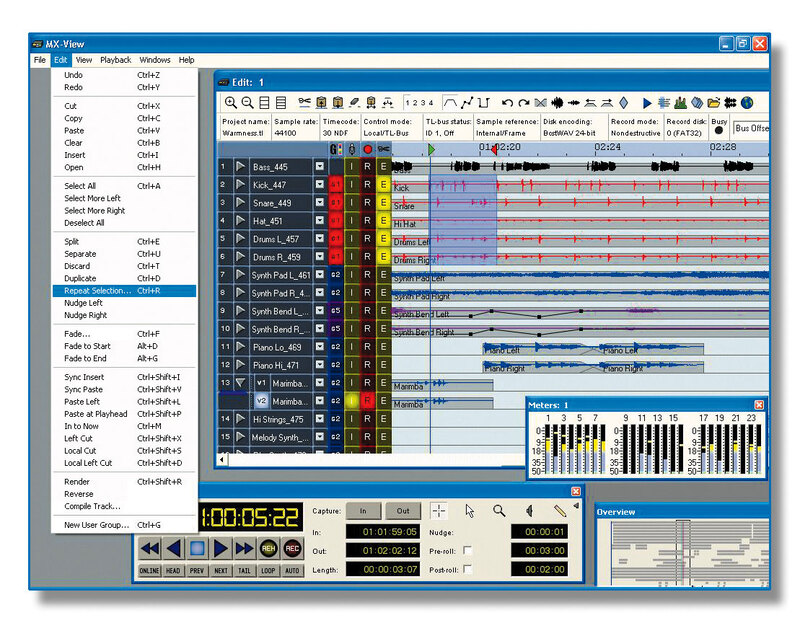Screen dimensions: 800x623
Task: Toggle input monitor I on Snare_449 track
Action: (x=352, y=203)
